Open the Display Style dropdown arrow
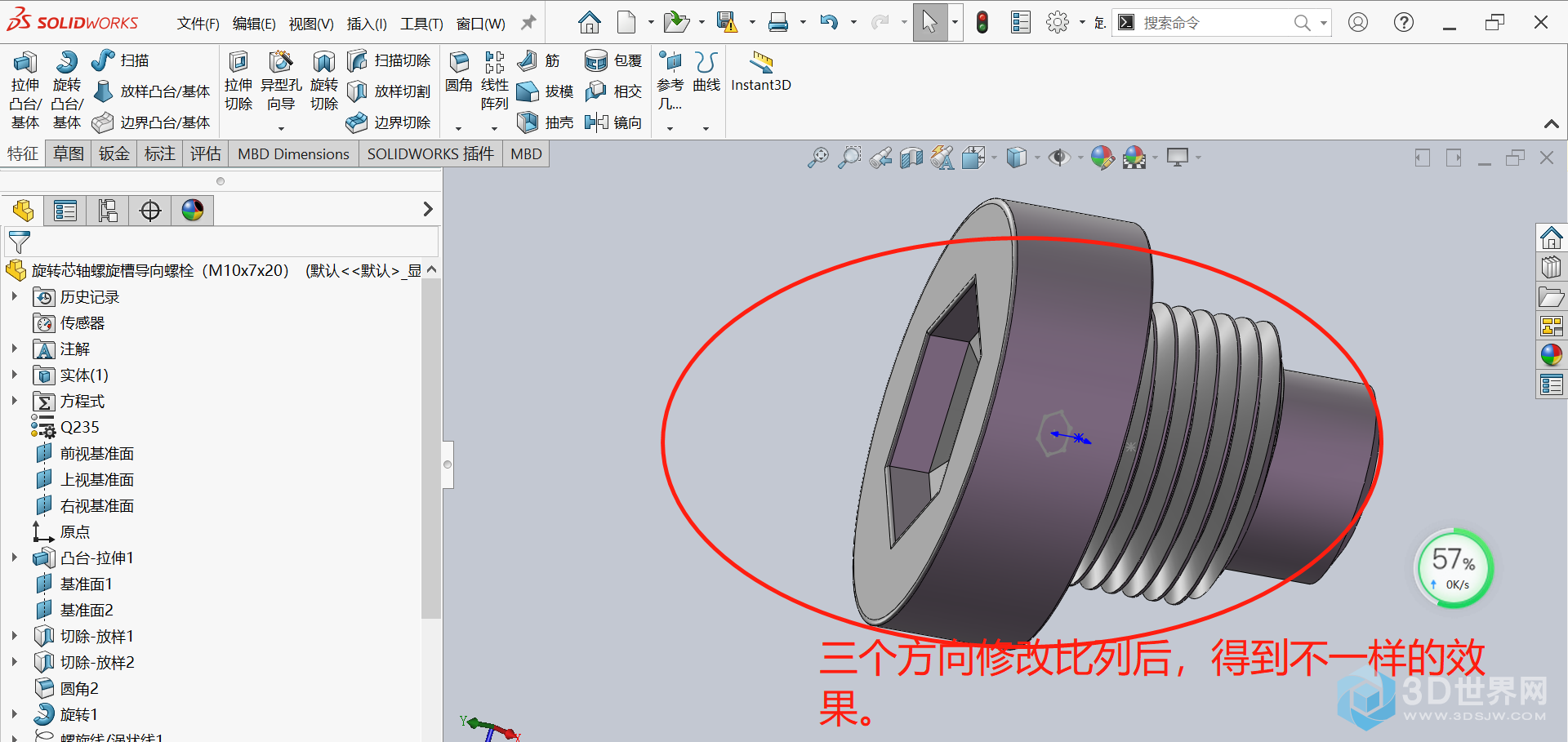 (1037, 158)
